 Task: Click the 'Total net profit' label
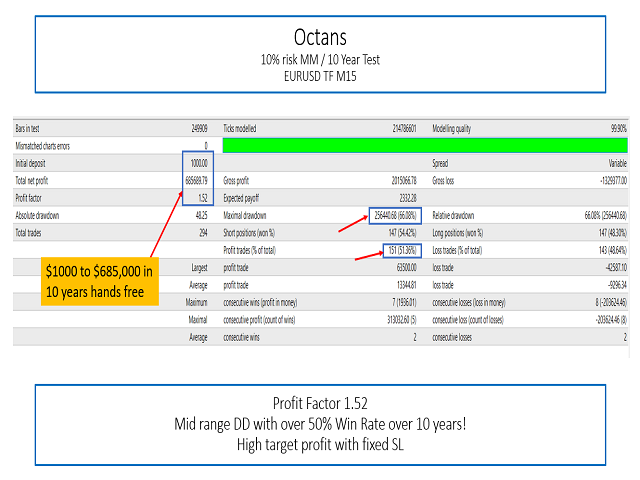tap(31, 180)
